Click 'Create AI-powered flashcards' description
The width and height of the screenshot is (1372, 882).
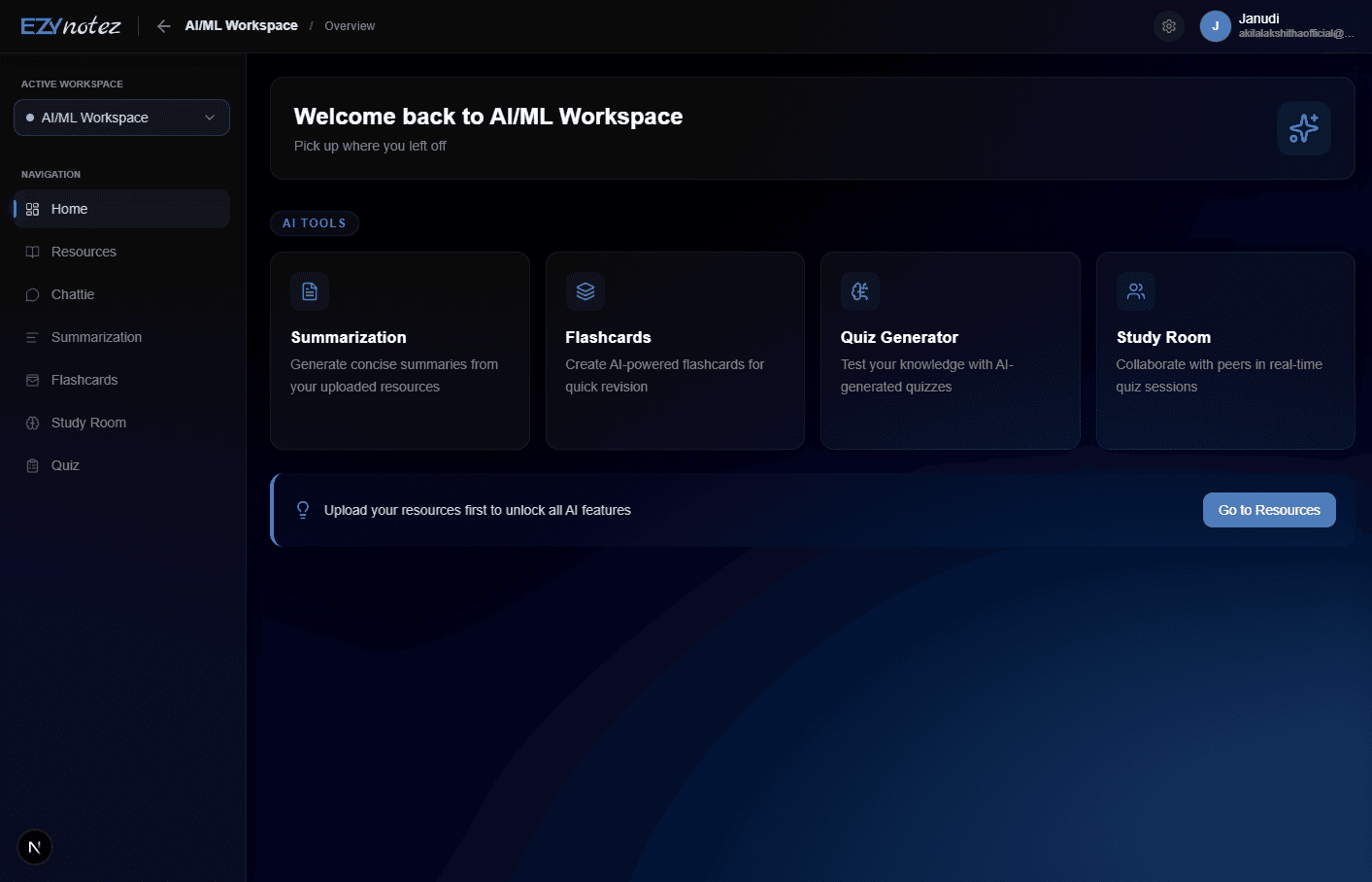click(665, 376)
